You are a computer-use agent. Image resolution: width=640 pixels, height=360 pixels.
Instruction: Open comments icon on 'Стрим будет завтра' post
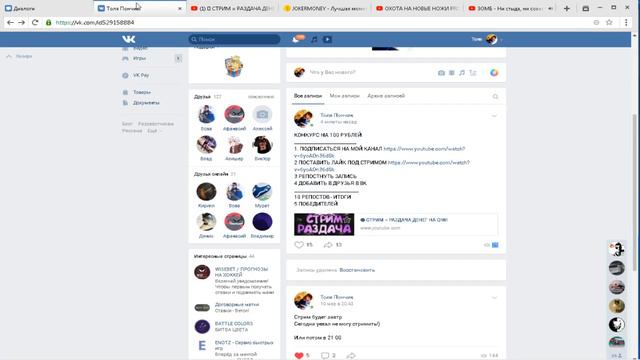[325, 355]
